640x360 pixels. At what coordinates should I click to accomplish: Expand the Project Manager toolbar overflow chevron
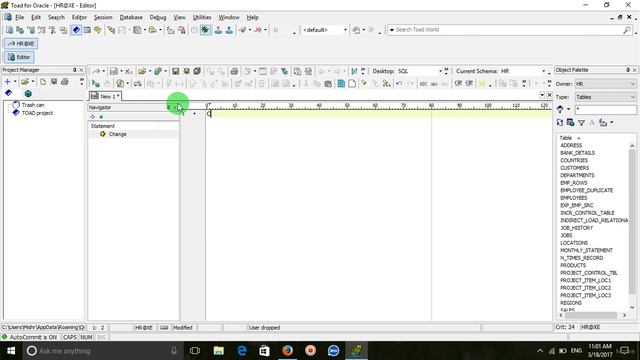point(82,82)
